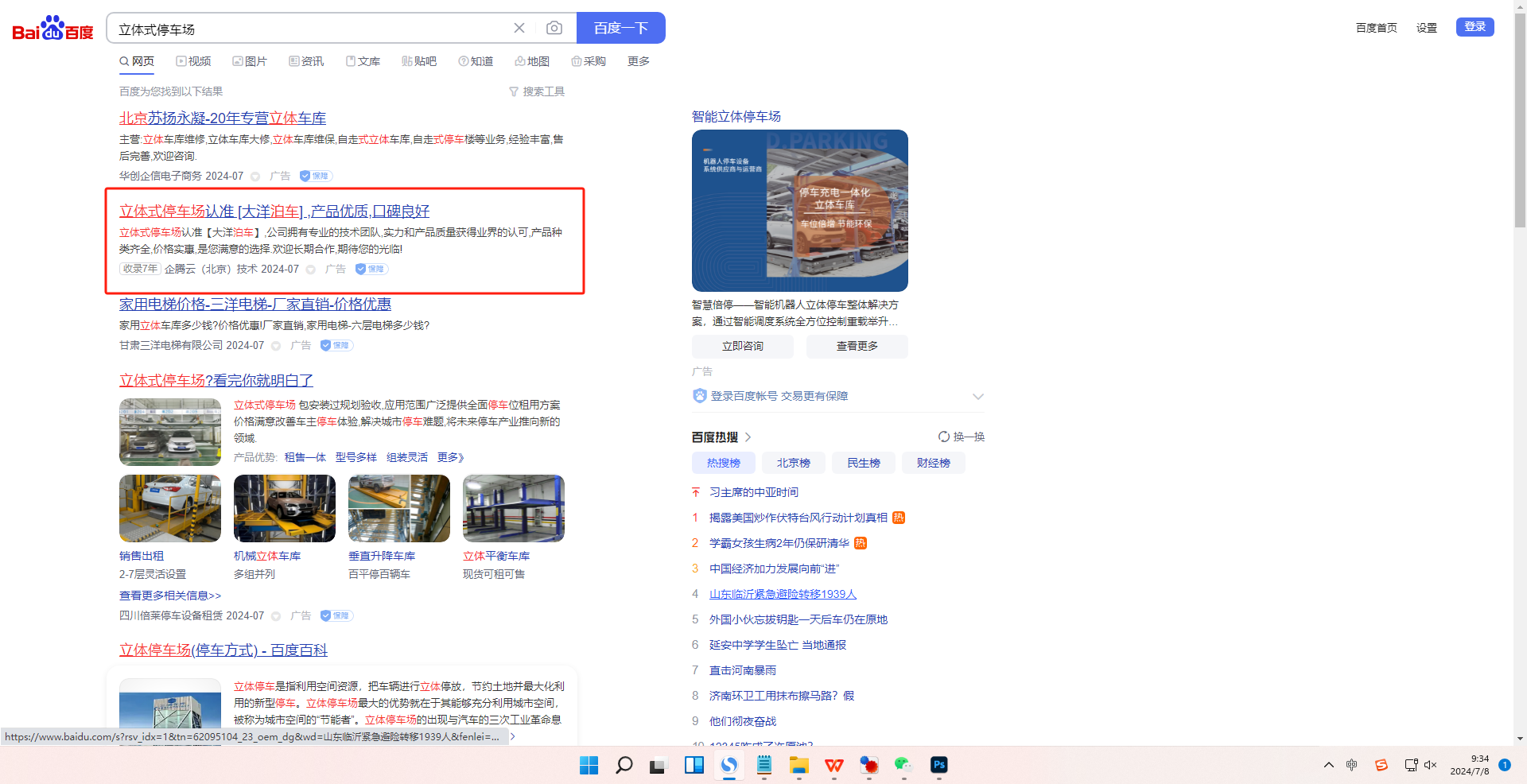Click the 智能立体停车场 ad image
The image size is (1527, 784).
click(x=800, y=211)
